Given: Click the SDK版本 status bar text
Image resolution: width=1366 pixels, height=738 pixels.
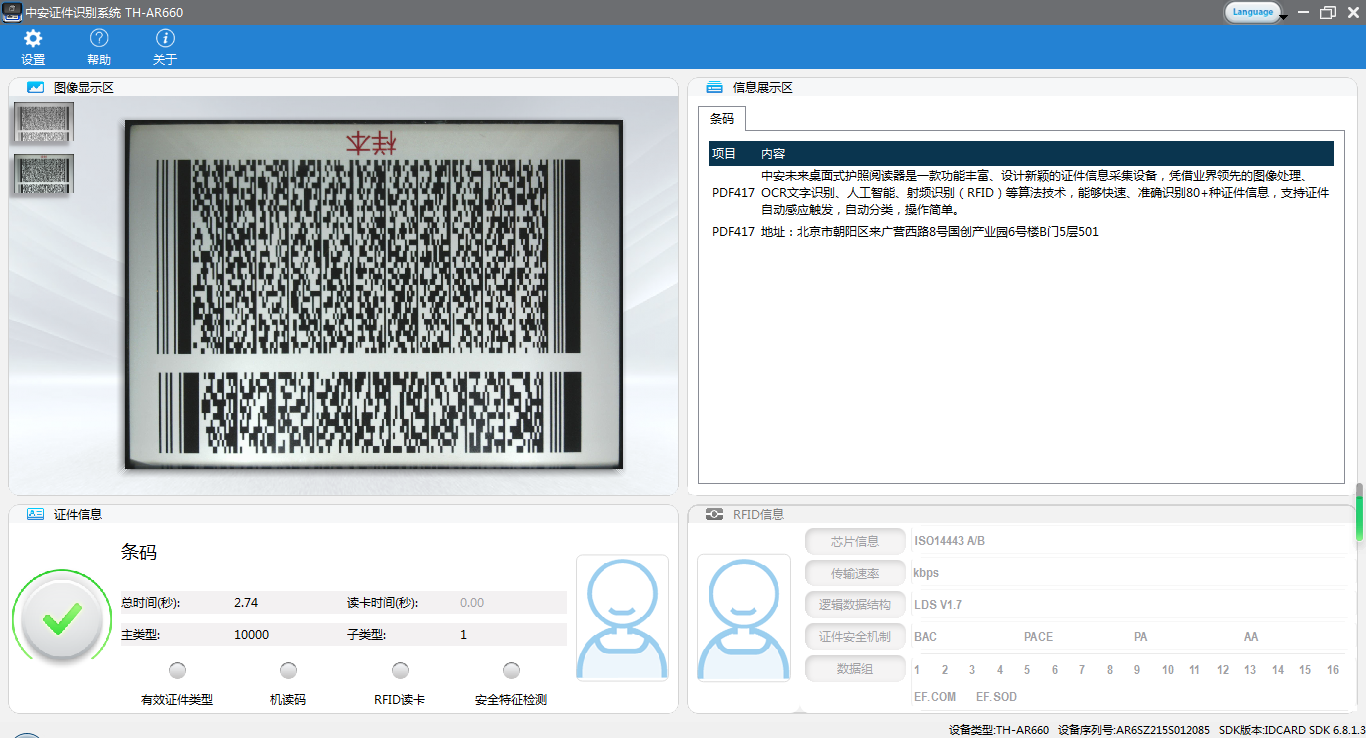Looking at the screenshot, I should [1292, 730].
